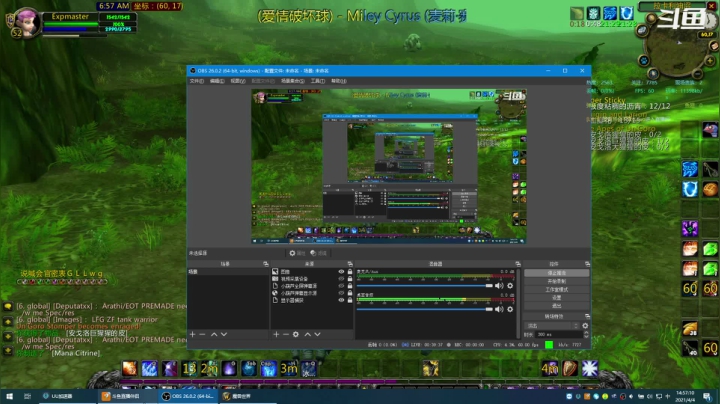Click the 3m cooldown spell on action bar
This screenshot has height=404, width=720.
pos(289,368)
